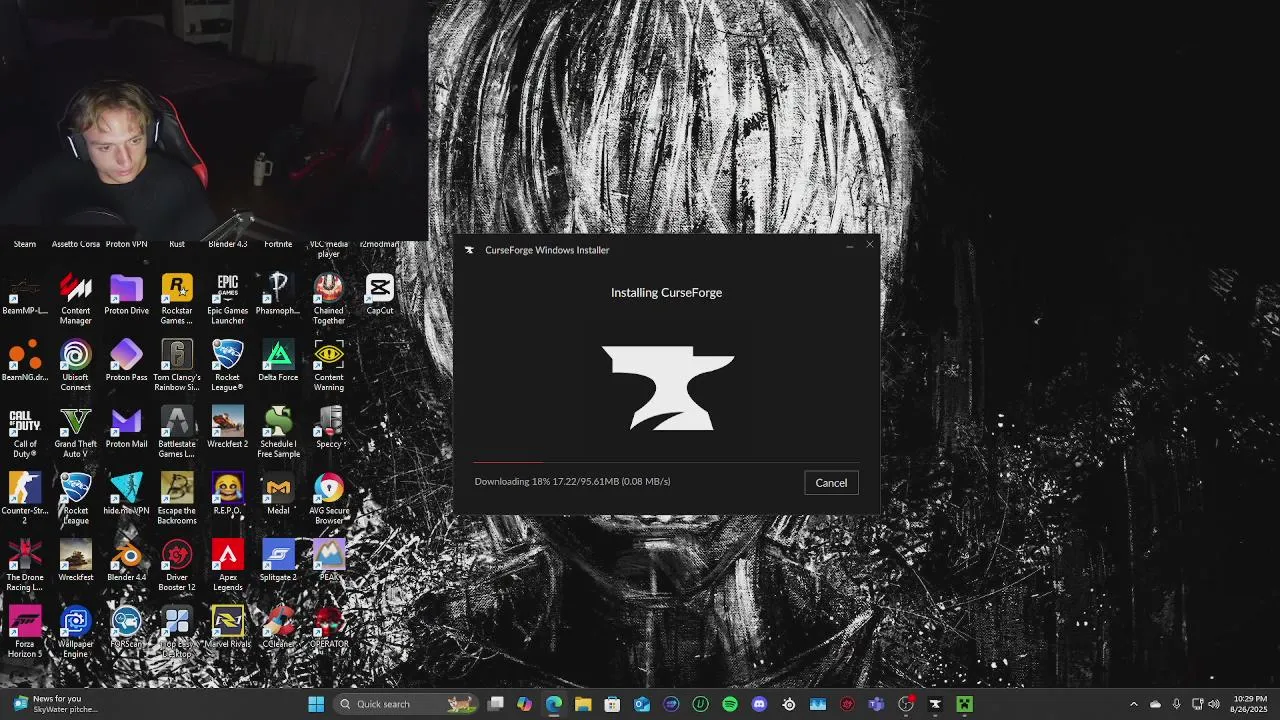Viewport: 1280px width, 720px height.
Task: Click the Downloading 18% status text
Action: [572, 482]
